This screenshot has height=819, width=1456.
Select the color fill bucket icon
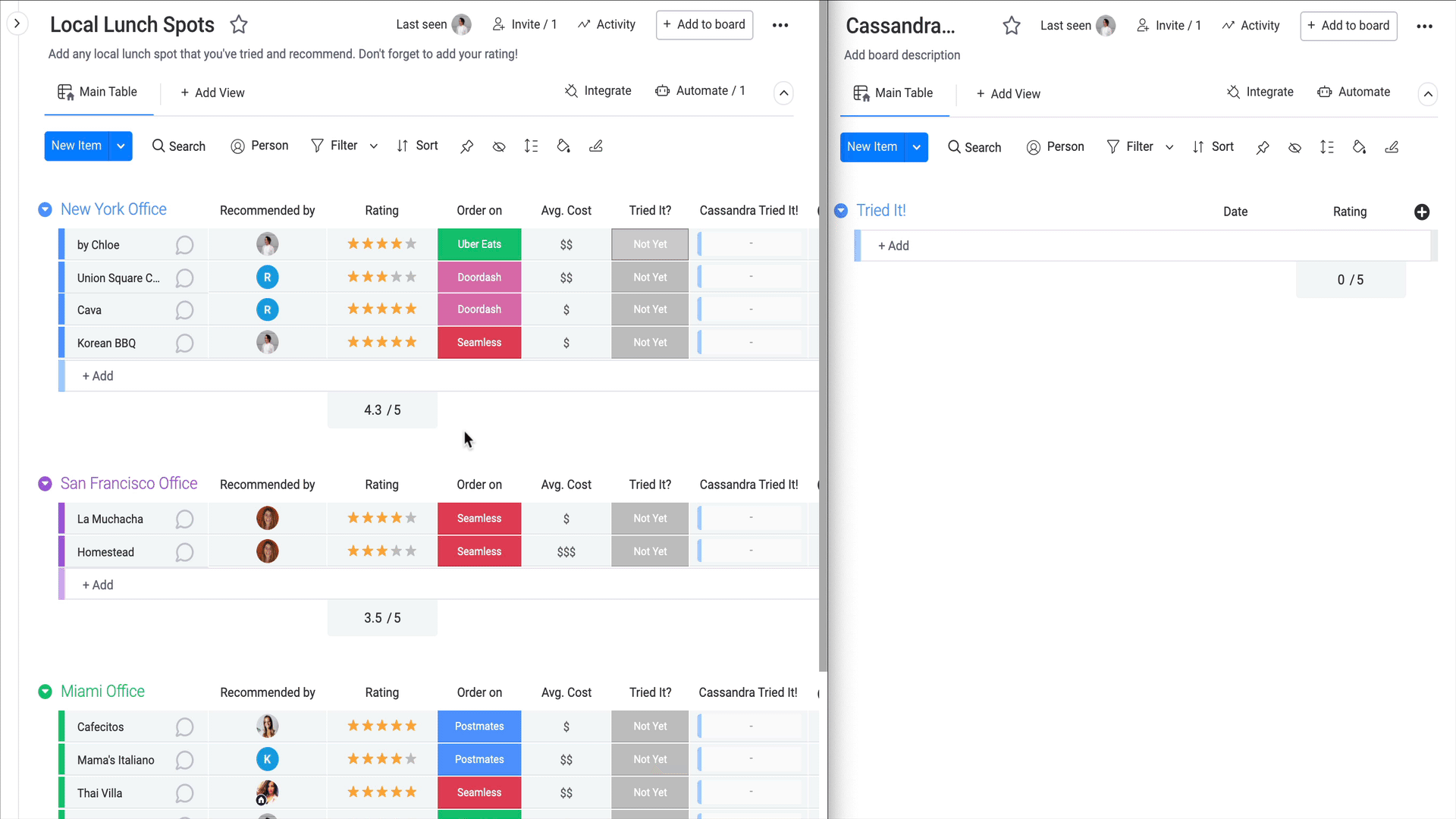[563, 146]
